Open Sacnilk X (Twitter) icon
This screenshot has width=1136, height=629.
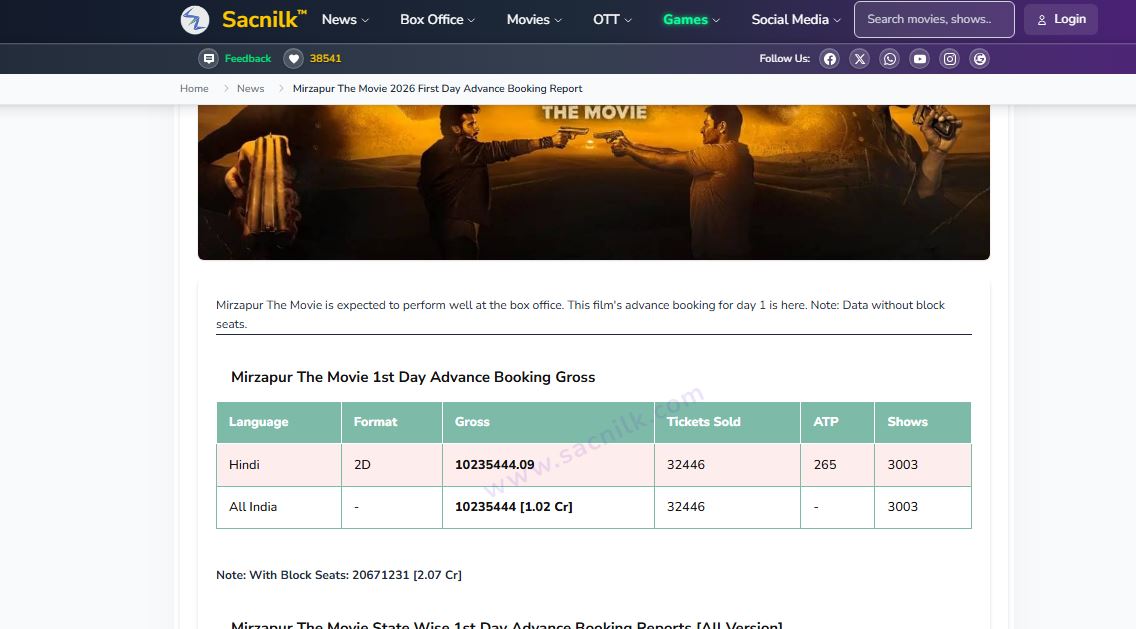click(x=859, y=59)
